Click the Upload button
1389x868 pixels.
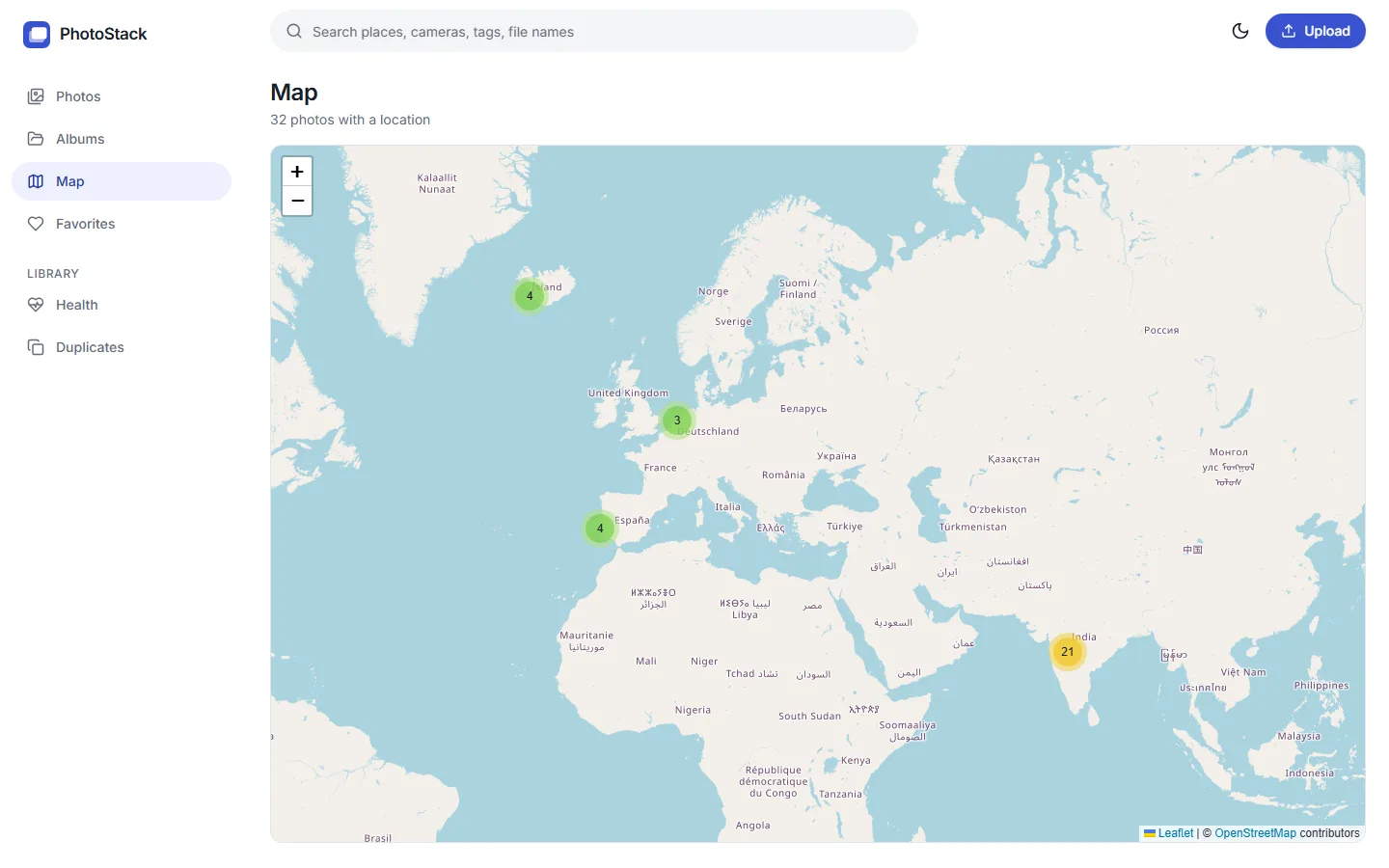pyautogui.click(x=1316, y=31)
